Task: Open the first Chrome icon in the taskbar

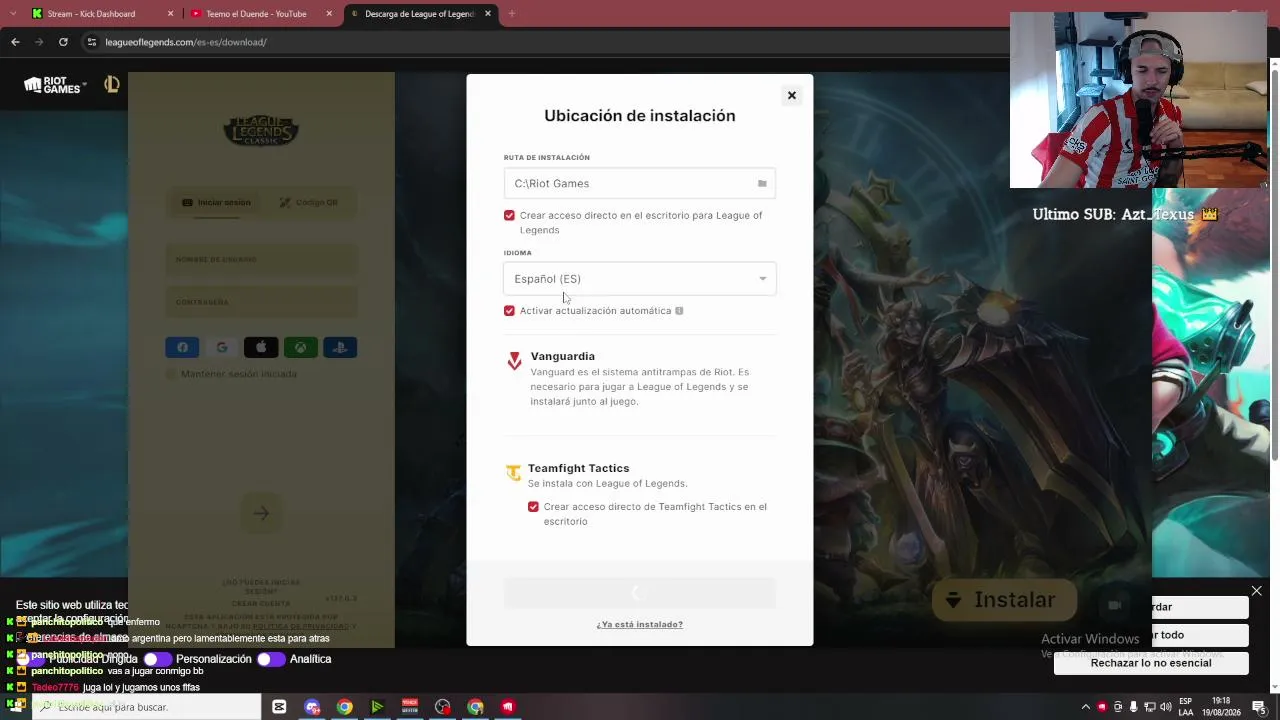Action: pos(344,707)
